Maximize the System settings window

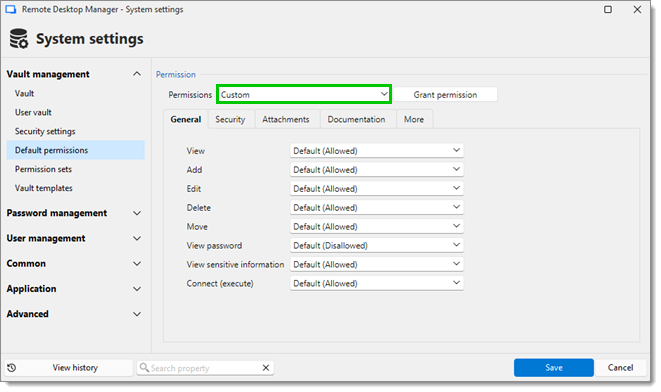(x=607, y=9)
